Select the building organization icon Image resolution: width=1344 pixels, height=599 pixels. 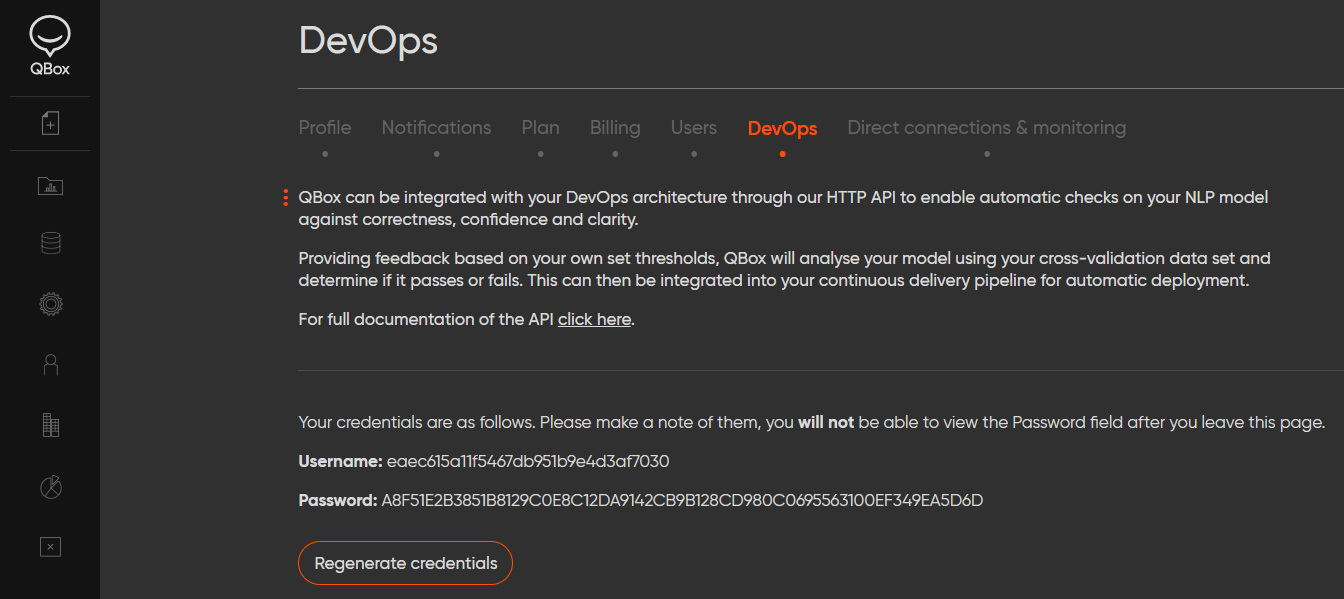tap(50, 425)
